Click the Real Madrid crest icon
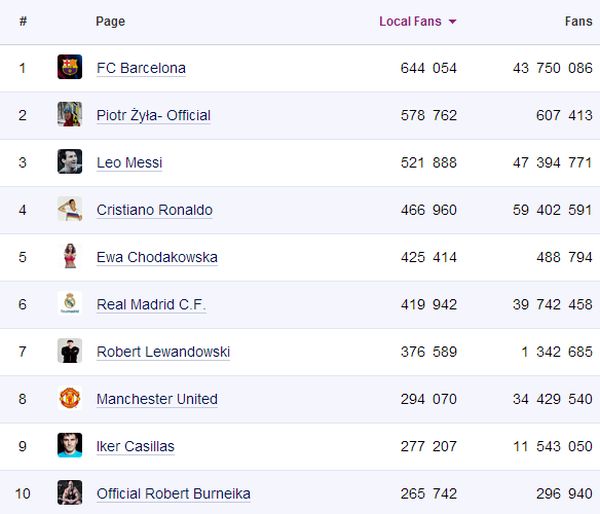This screenshot has height=514, width=600. click(69, 304)
